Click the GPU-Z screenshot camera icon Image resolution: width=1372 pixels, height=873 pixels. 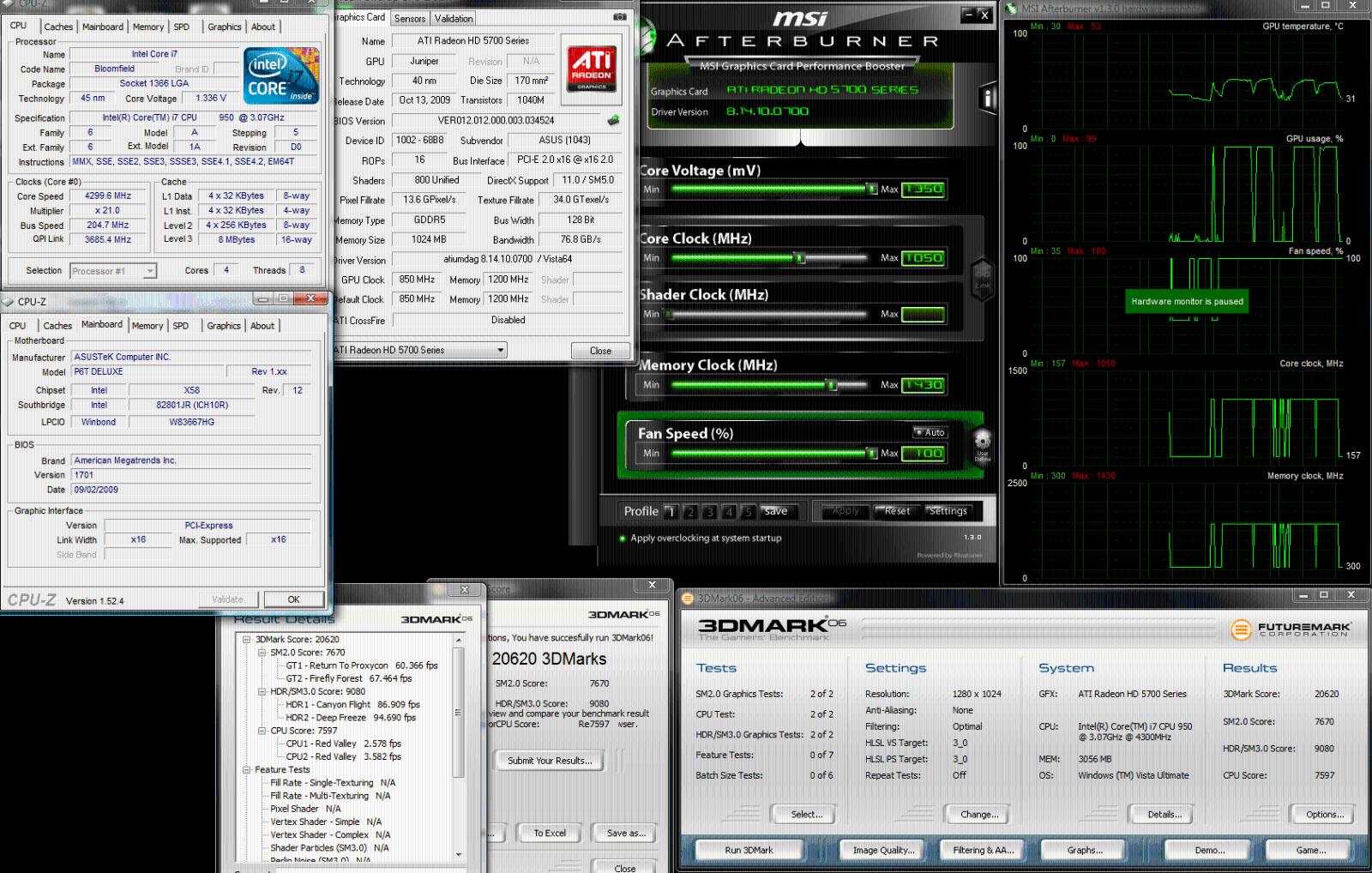(x=620, y=17)
